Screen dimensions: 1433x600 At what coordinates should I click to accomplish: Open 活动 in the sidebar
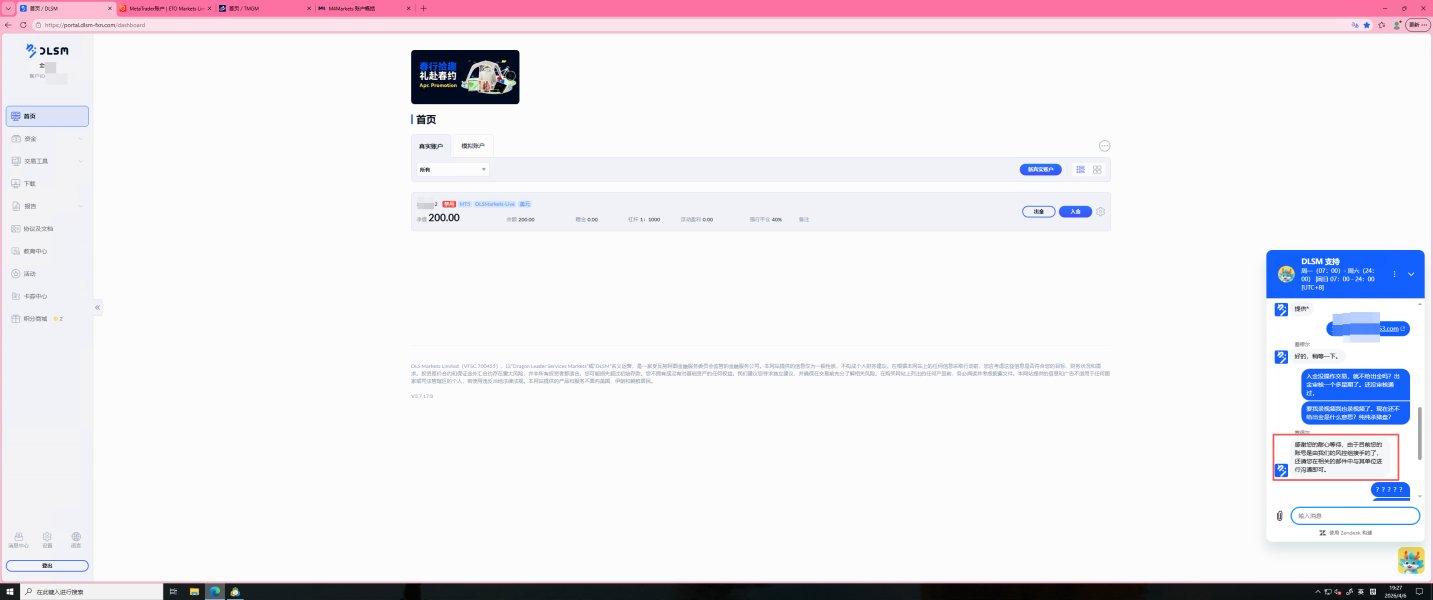tap(47, 274)
